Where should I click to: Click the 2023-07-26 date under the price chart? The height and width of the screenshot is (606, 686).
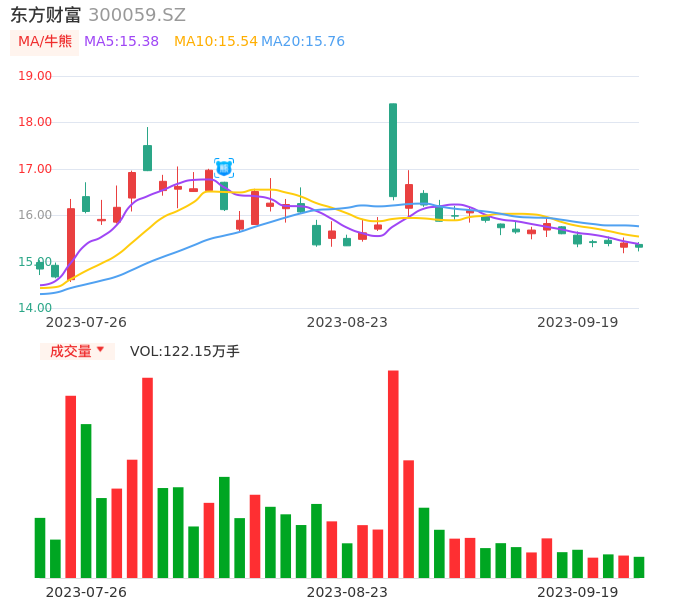point(86,322)
